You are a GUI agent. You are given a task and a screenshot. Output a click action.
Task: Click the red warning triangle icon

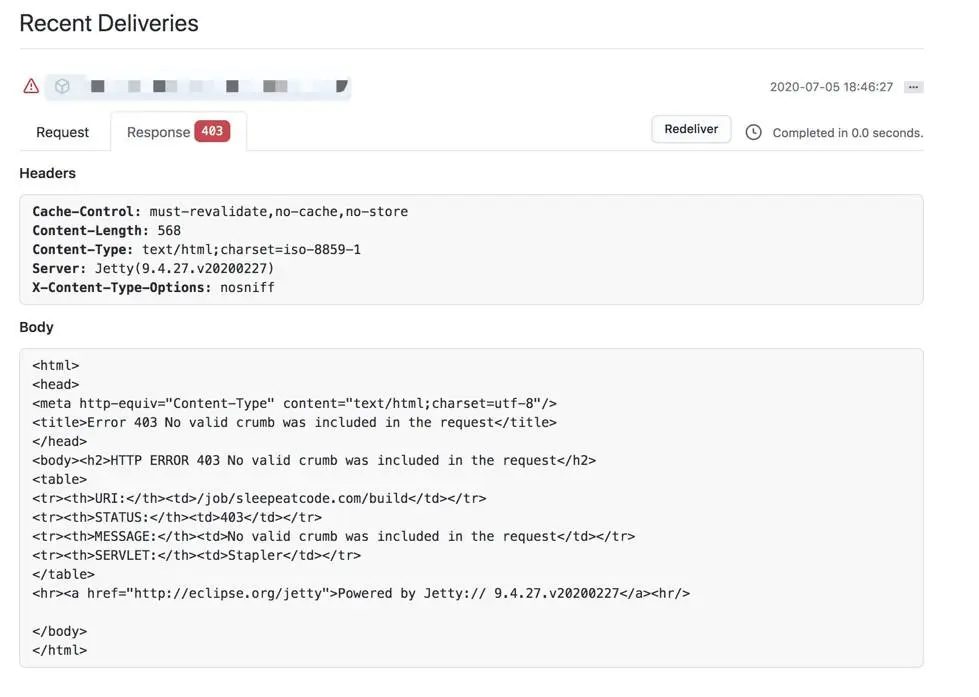click(31, 86)
